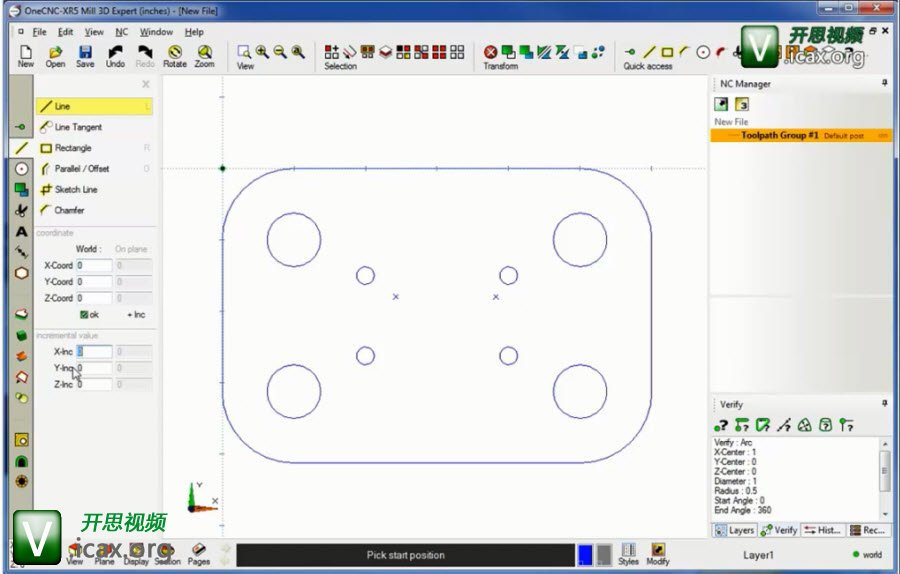Click the Pages button in bottom toolbar

point(199,554)
